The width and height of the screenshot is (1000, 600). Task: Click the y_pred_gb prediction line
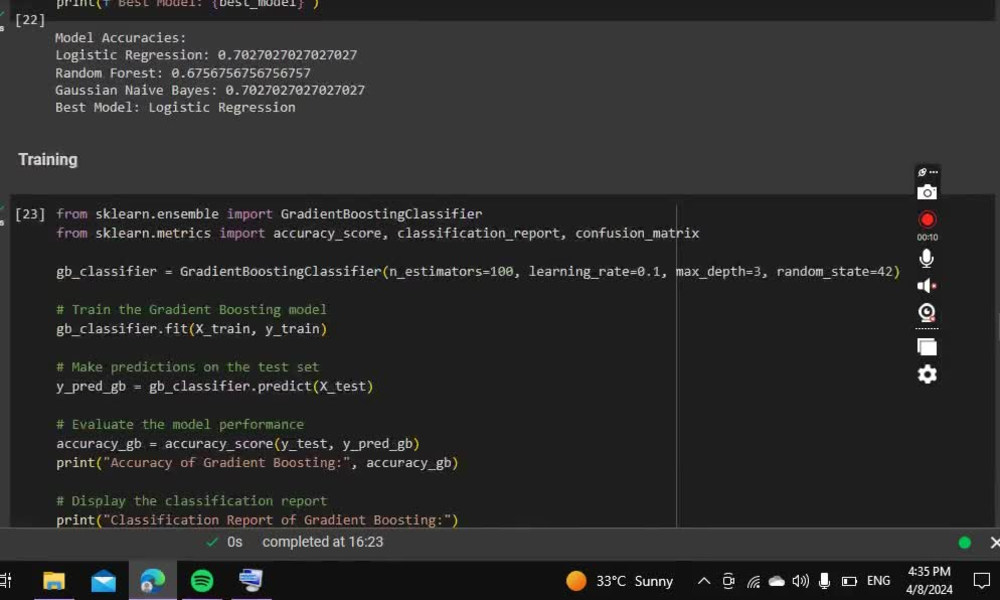[x=214, y=386]
